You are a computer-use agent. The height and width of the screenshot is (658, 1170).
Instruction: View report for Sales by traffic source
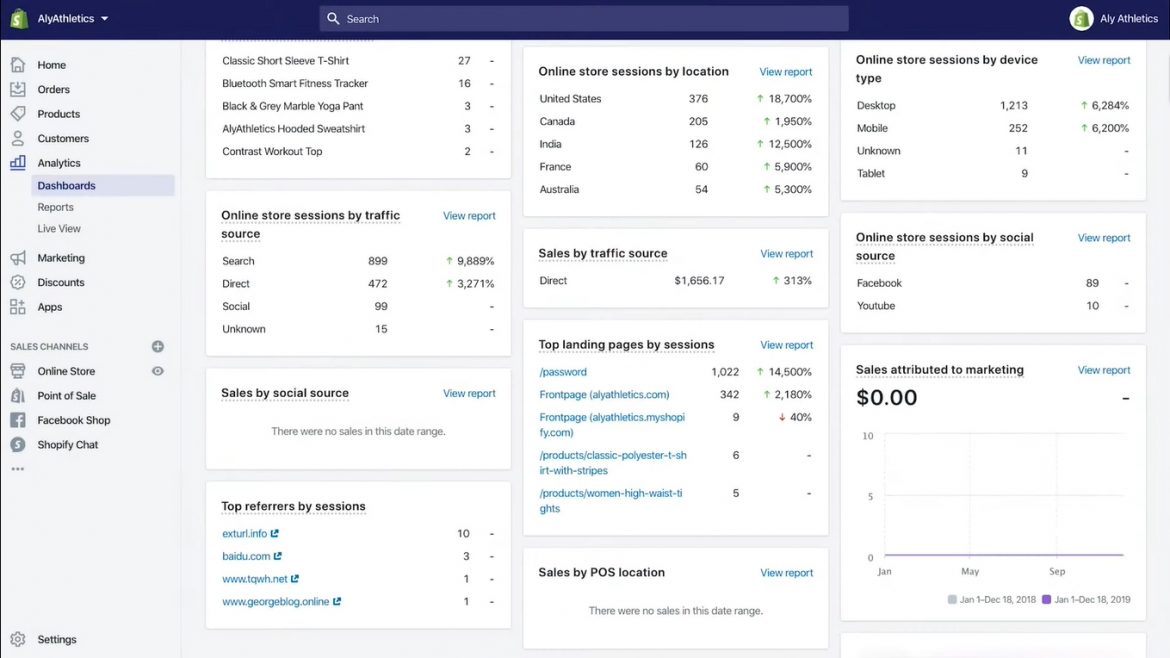[786, 253]
